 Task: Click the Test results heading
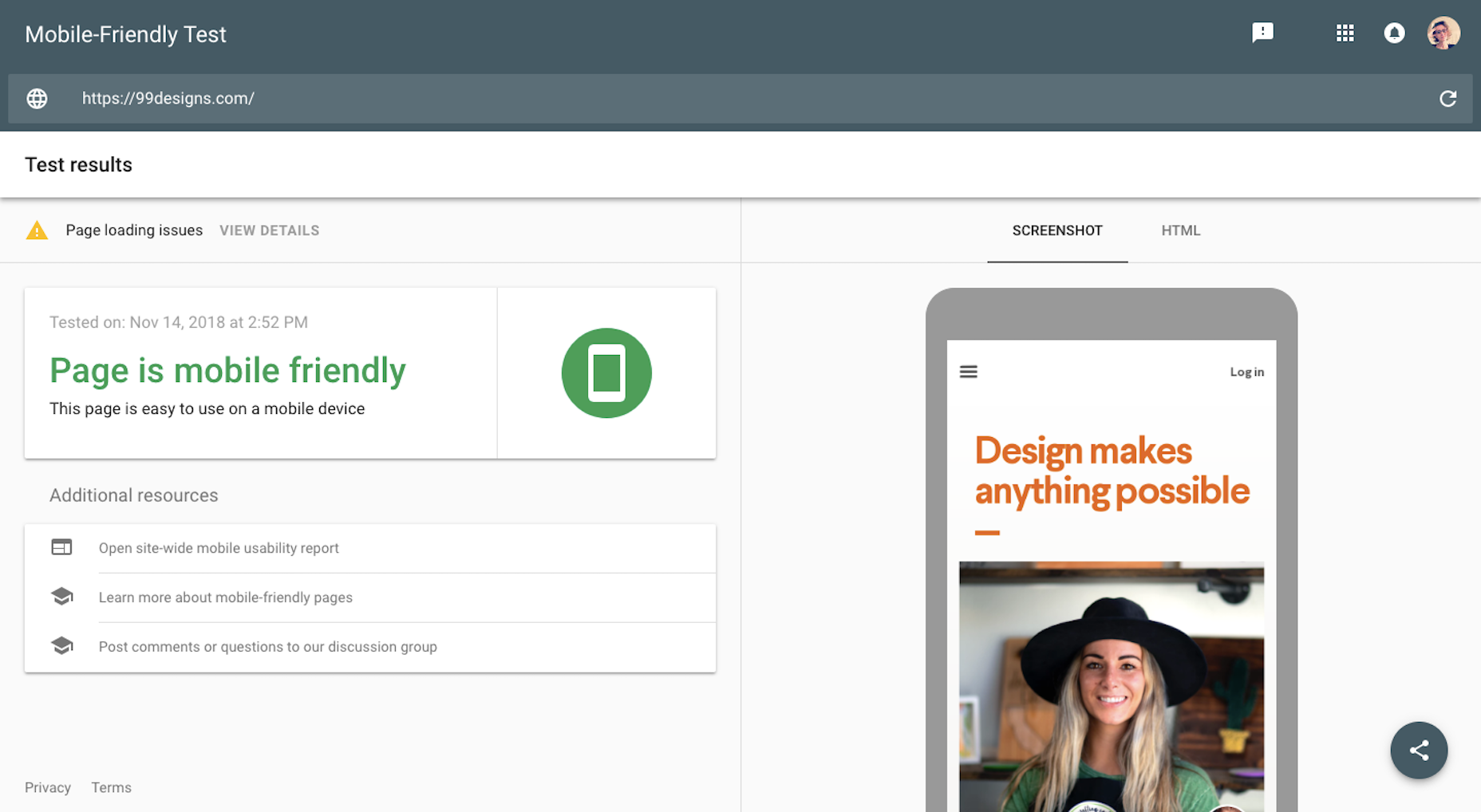click(x=78, y=164)
